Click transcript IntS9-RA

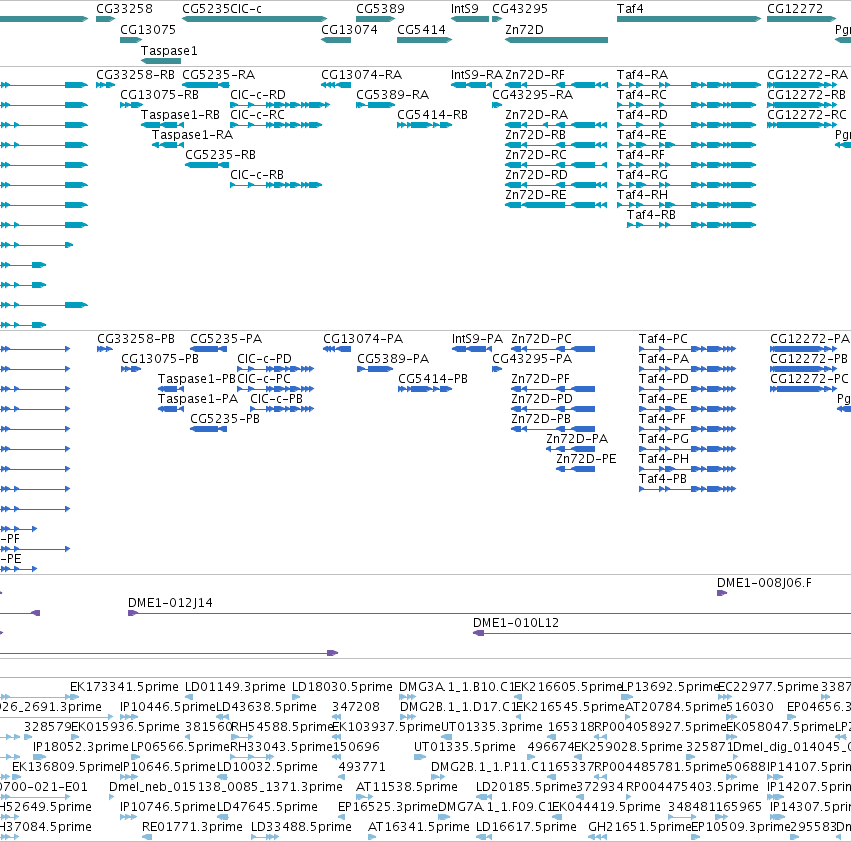[477, 74]
